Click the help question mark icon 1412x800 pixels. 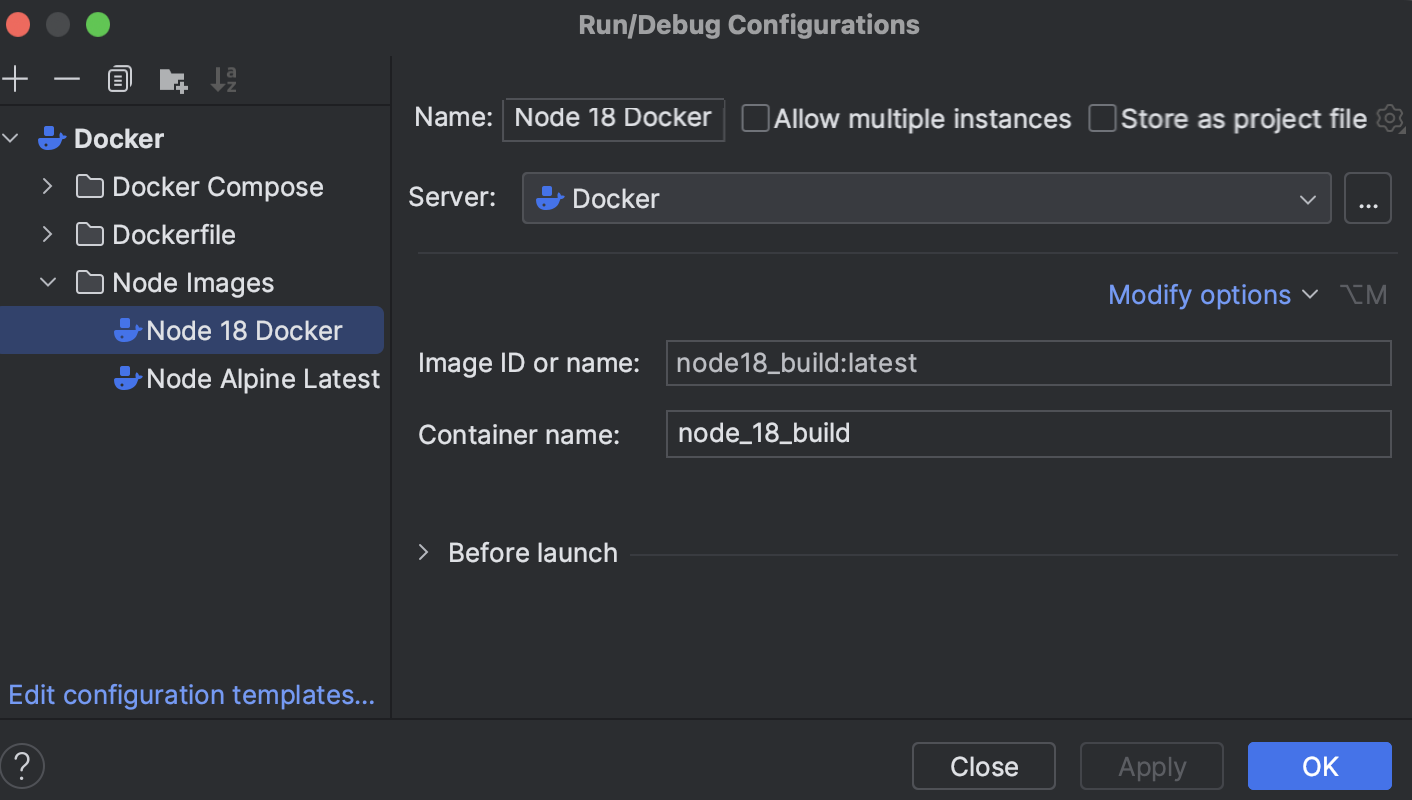point(22,767)
